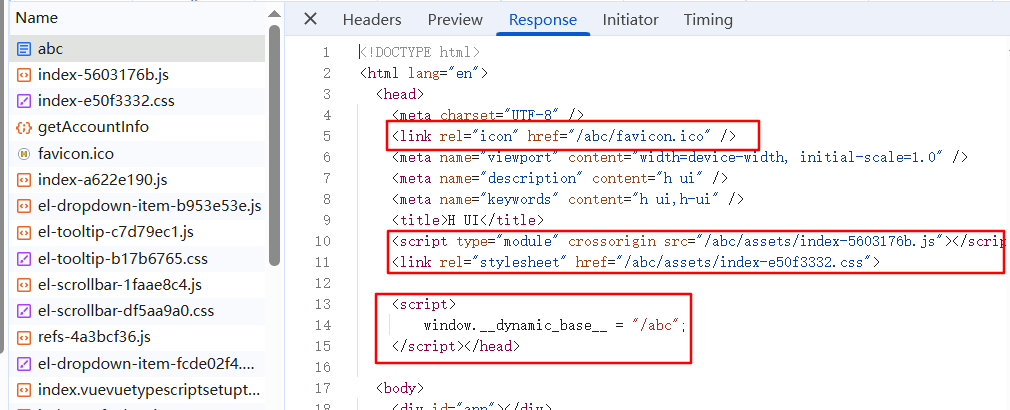Image resolution: width=1010 pixels, height=410 pixels.
Task: Click script icon beside index-5603176b.js
Action: (24, 75)
